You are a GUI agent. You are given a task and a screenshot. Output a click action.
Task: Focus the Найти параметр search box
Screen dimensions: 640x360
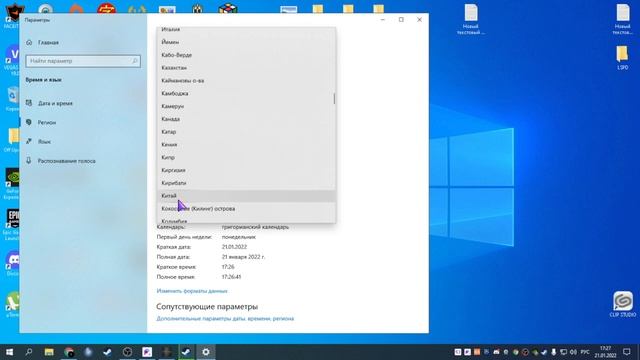[x=83, y=61]
